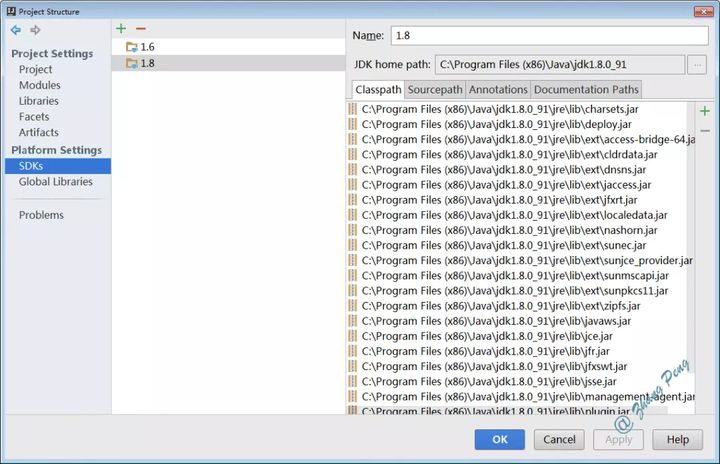Select the nashorn.jar classpath entry
The image size is (720, 464).
pos(510,230)
